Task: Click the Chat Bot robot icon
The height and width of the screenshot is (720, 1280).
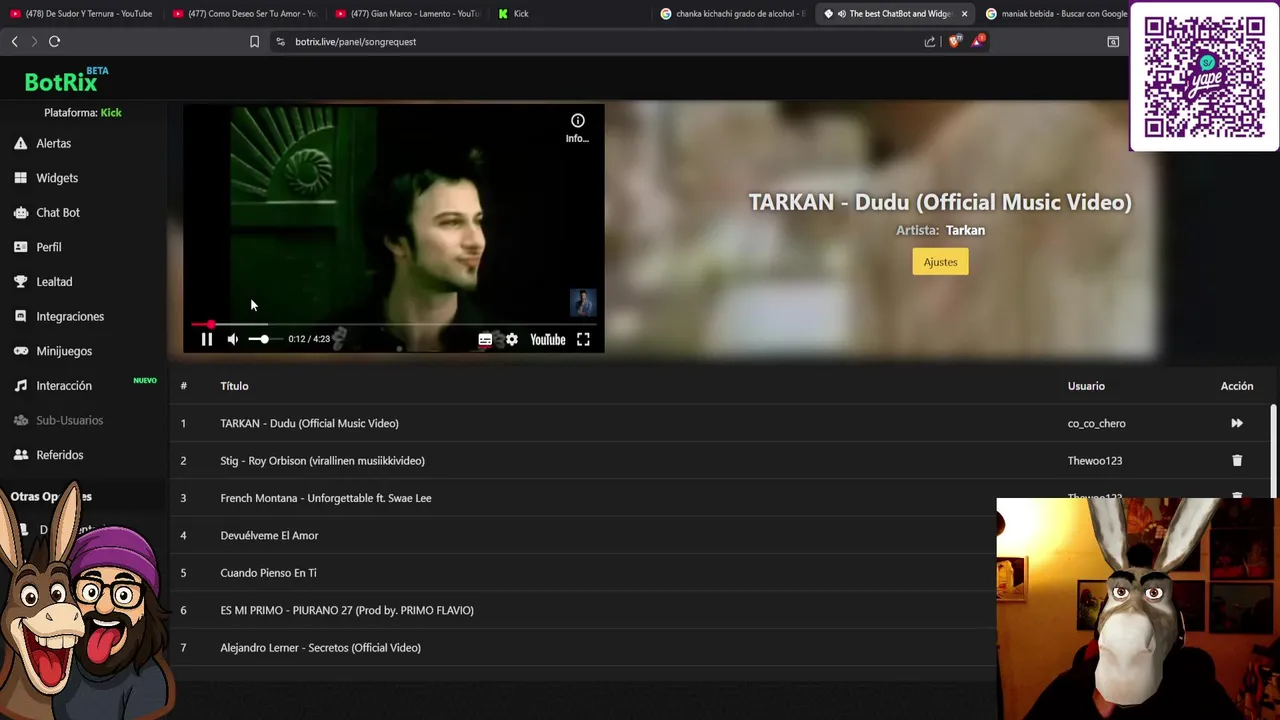Action: [x=20, y=213]
